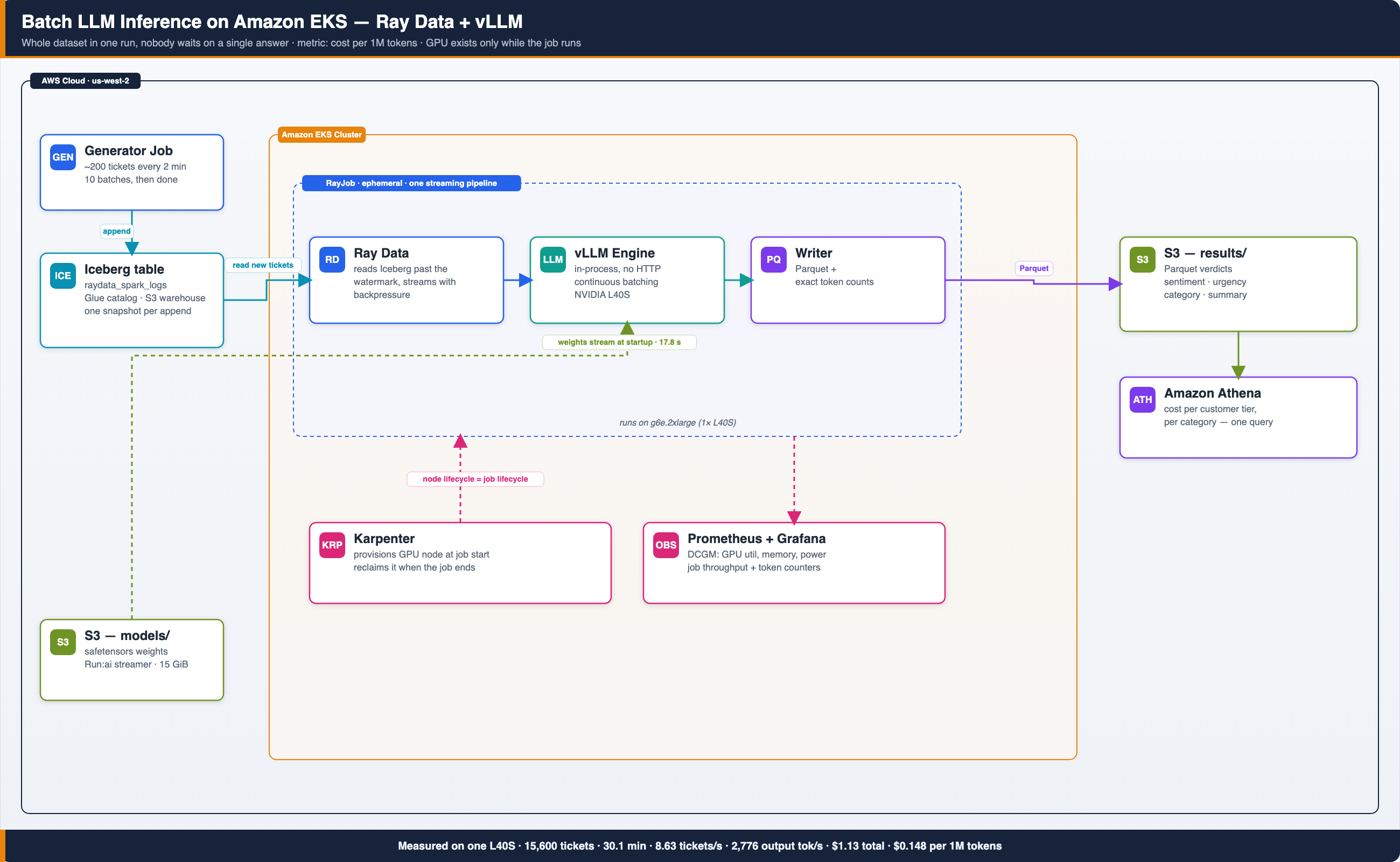Click the ATH icon on Amazon Athena

(1143, 400)
